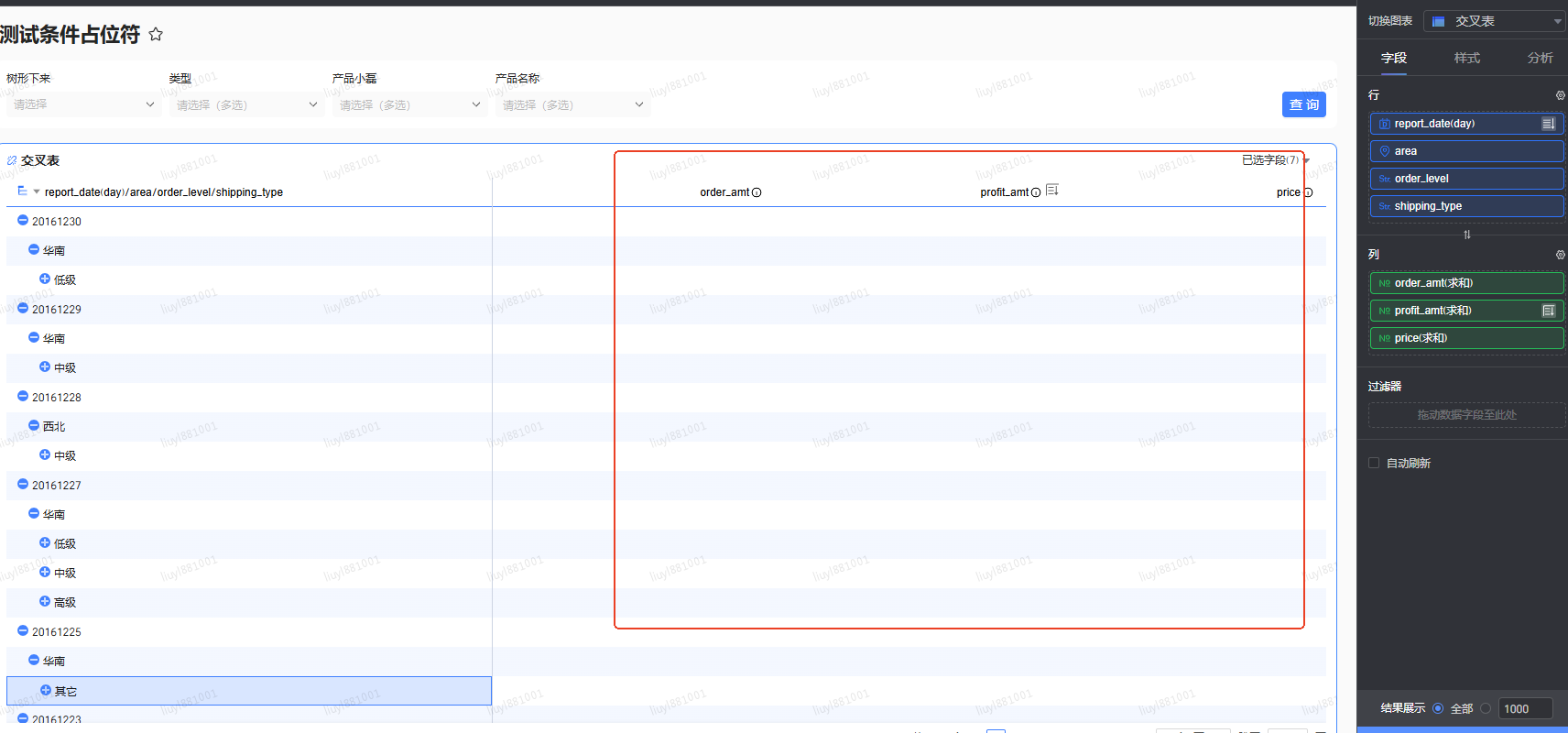The width and height of the screenshot is (1568, 733).
Task: Click sort icon on profit_amt(求和) field
Action: point(1548,311)
